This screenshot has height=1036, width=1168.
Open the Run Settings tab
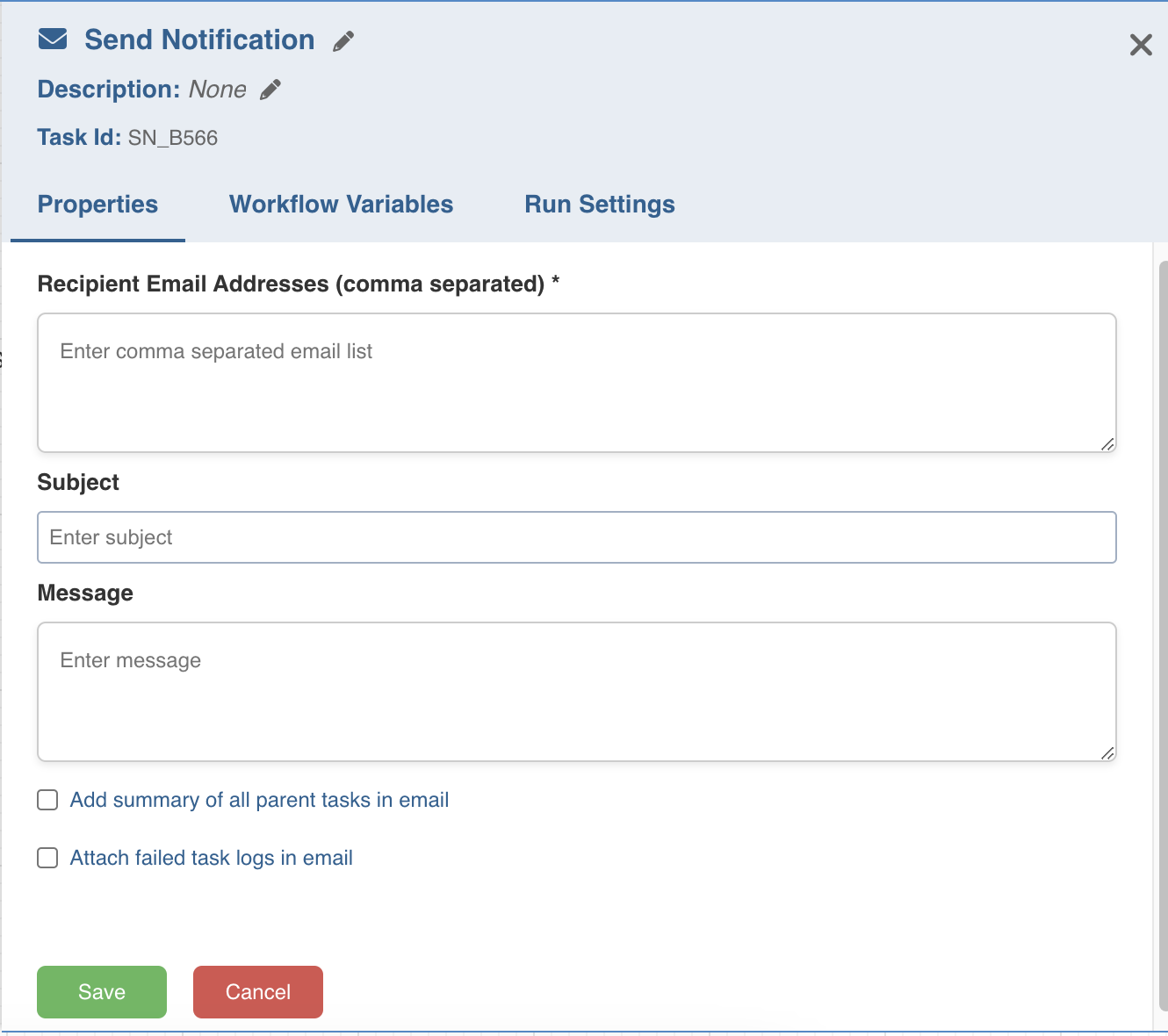click(600, 205)
